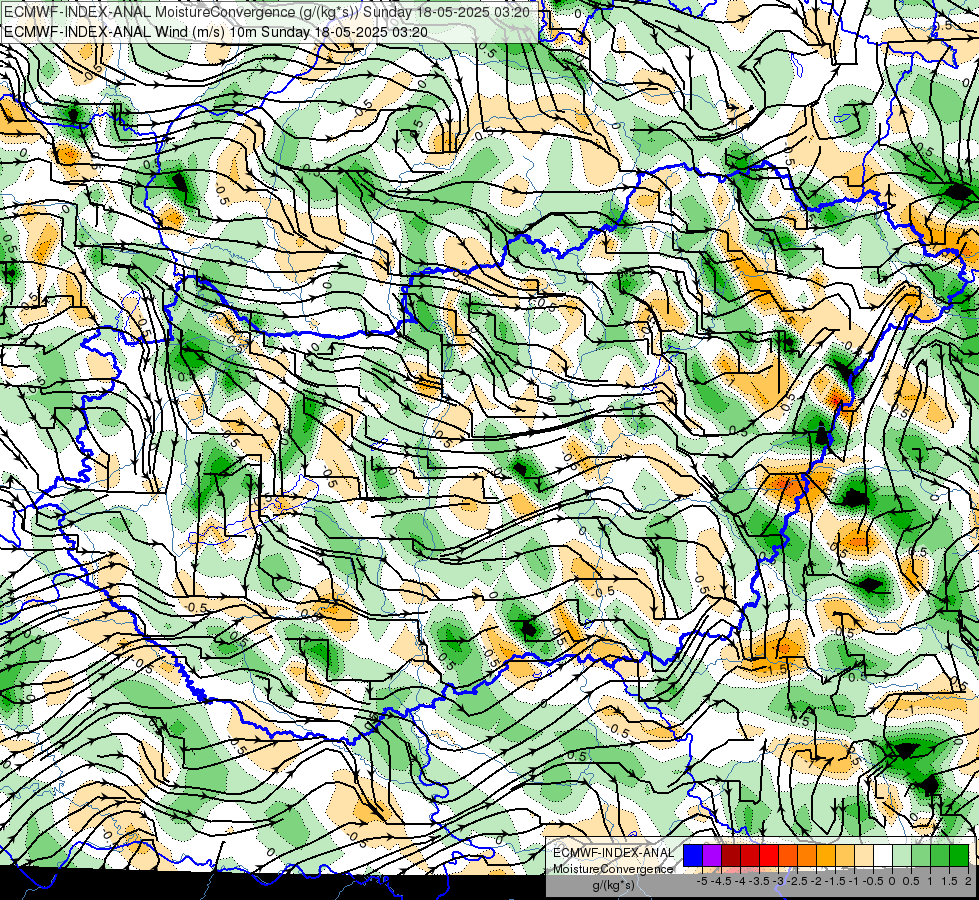Click the darkest green swatch between 1.5 and 2

tap(959, 855)
